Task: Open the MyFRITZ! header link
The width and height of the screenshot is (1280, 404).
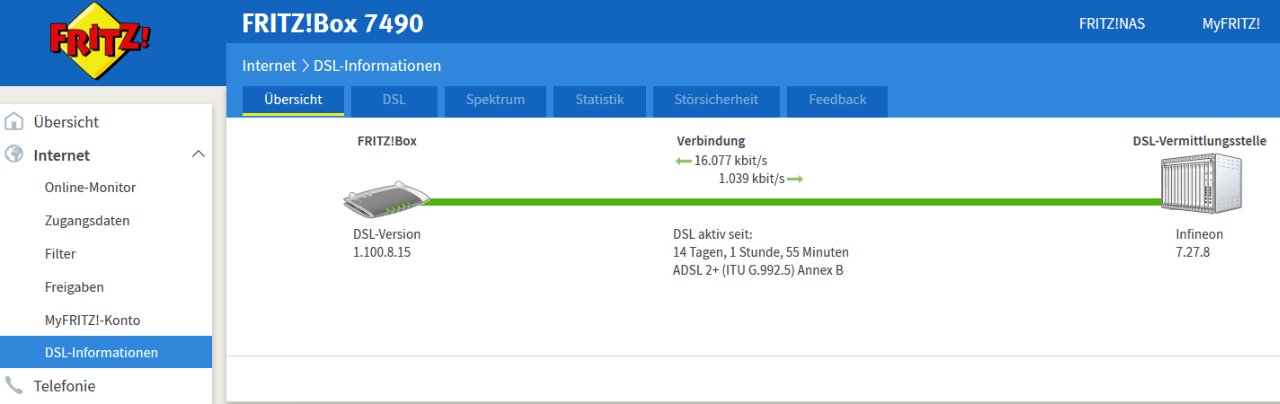Action: 1231,24
